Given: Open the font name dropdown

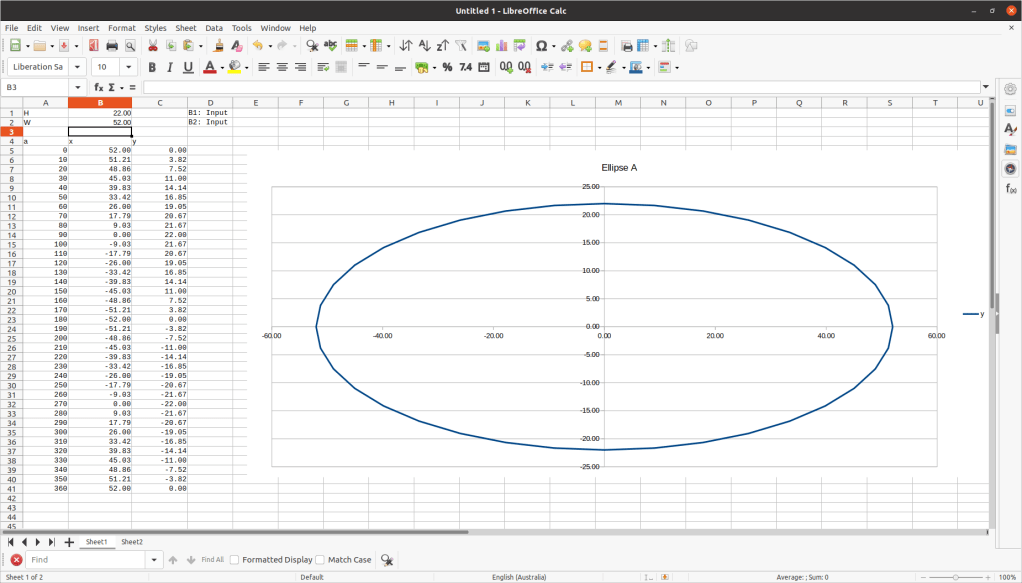Looking at the screenshot, I should pos(79,67).
